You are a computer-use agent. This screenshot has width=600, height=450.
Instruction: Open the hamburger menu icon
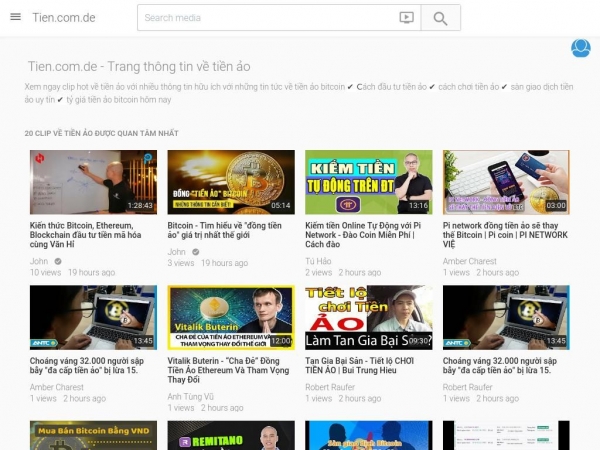(15, 17)
